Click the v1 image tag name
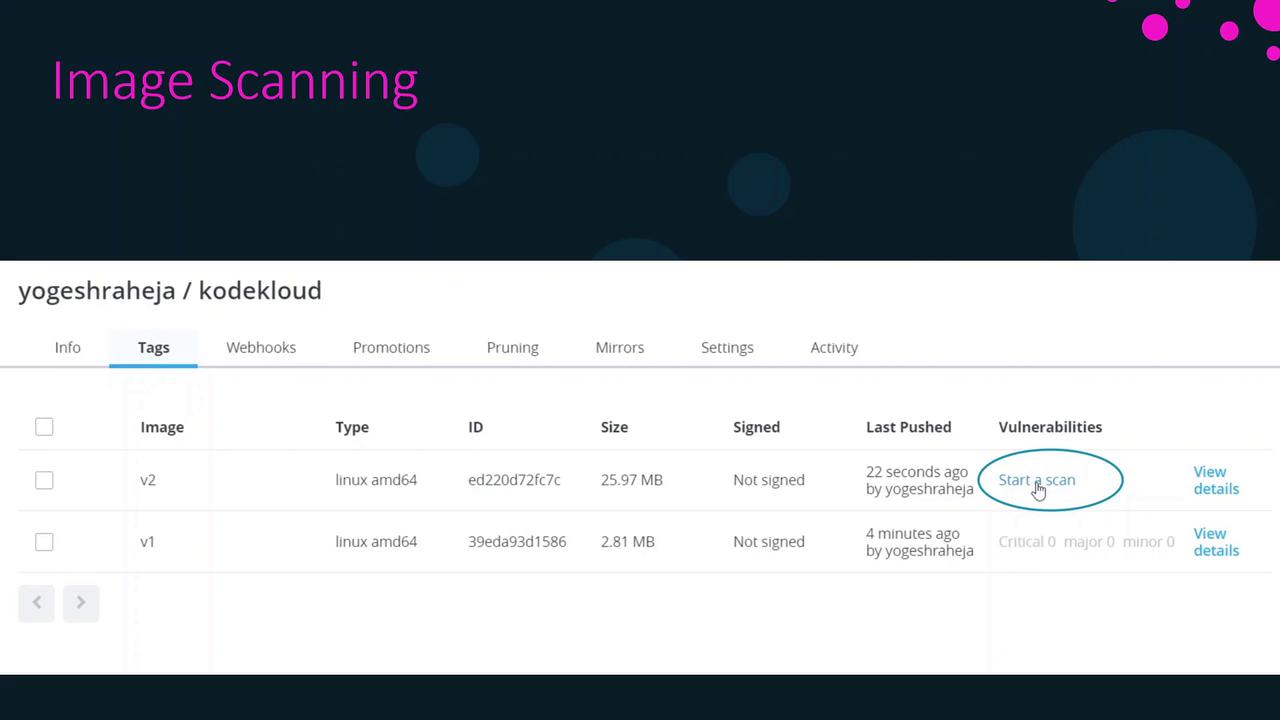The height and width of the screenshot is (720, 1280). tap(148, 542)
